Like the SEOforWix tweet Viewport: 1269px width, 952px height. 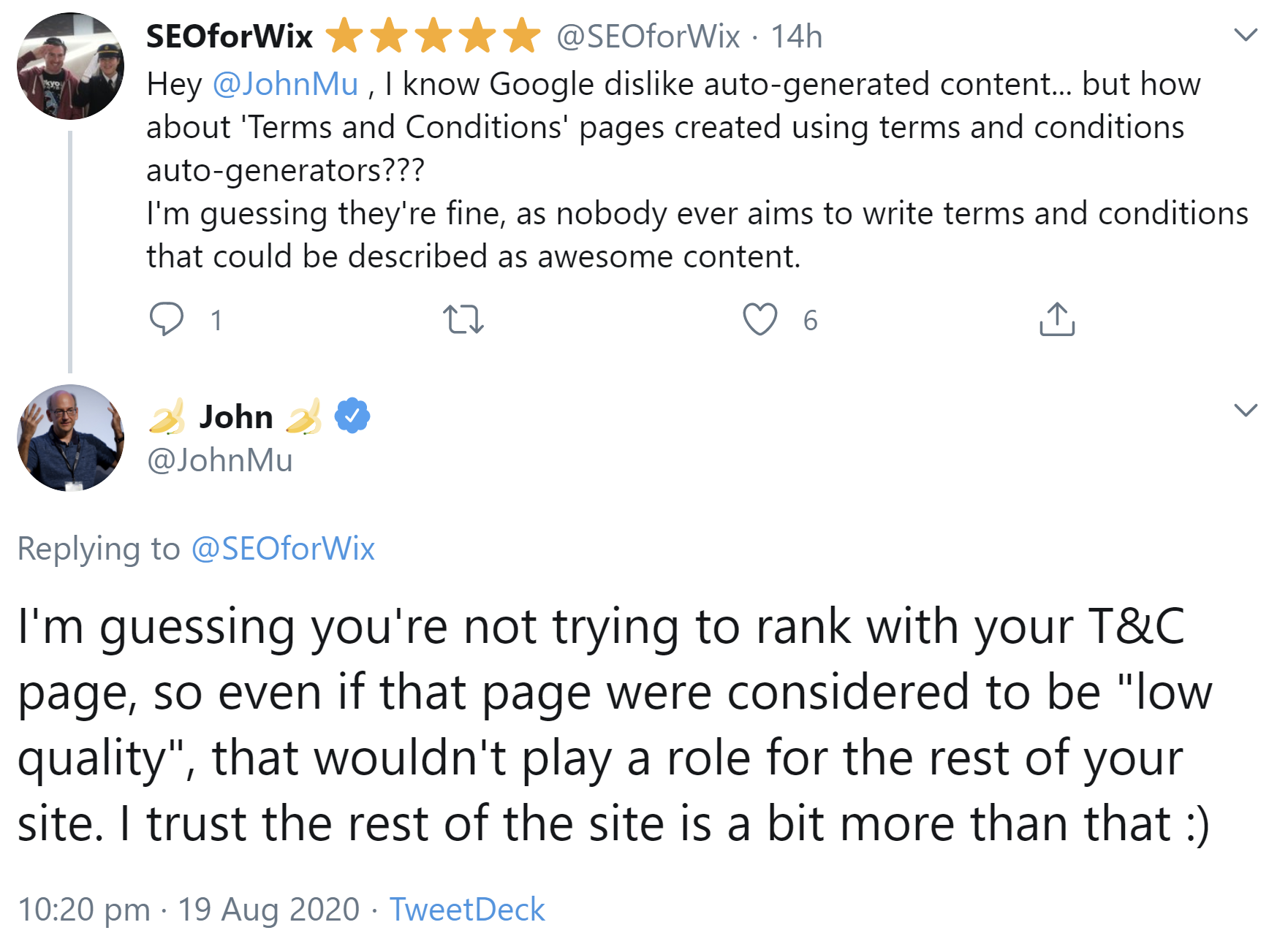pos(760,319)
